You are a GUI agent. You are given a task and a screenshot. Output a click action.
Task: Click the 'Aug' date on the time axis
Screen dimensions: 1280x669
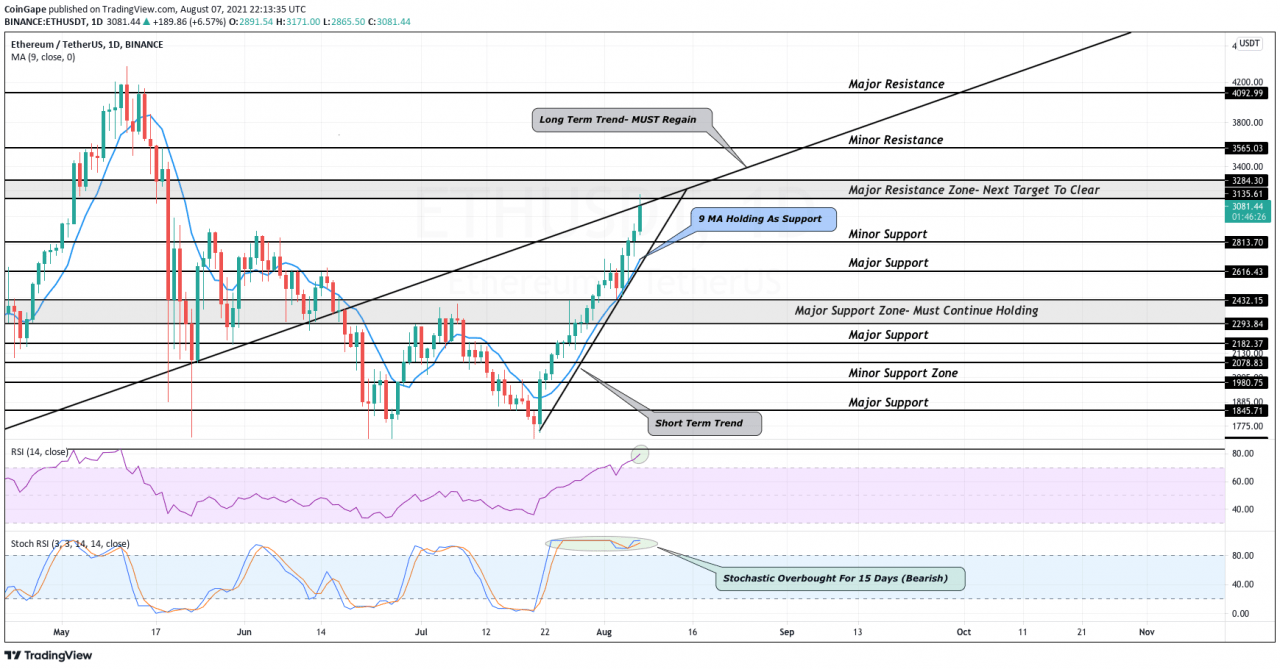[603, 633]
